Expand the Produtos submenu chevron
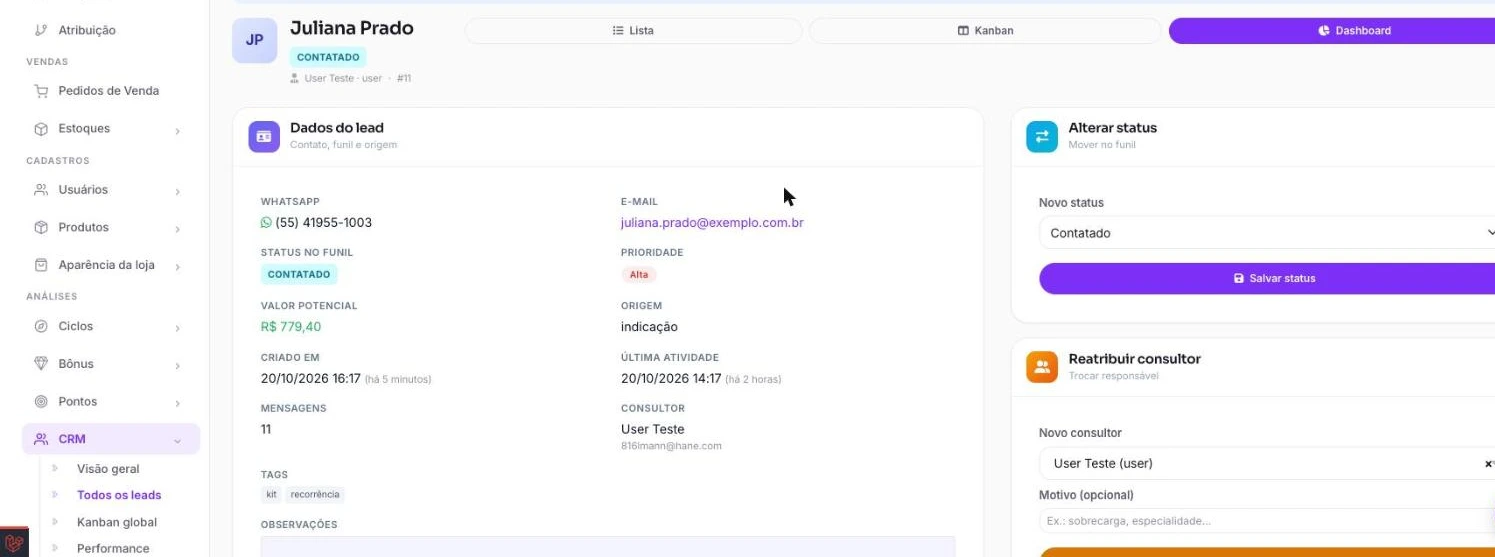The image size is (1495, 557). point(177,229)
